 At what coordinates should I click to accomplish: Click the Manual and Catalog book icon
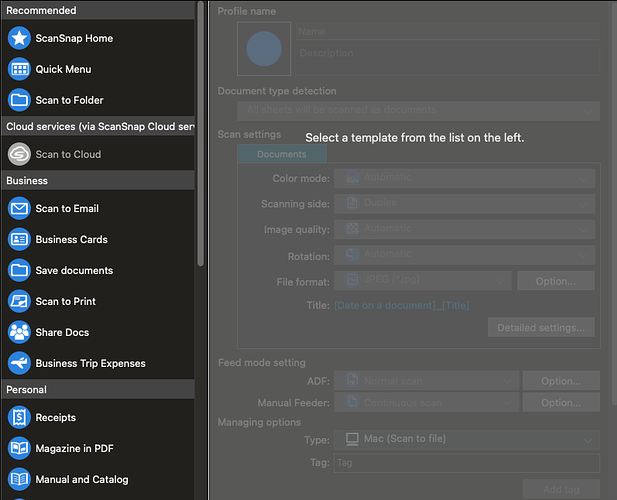[x=19, y=479]
